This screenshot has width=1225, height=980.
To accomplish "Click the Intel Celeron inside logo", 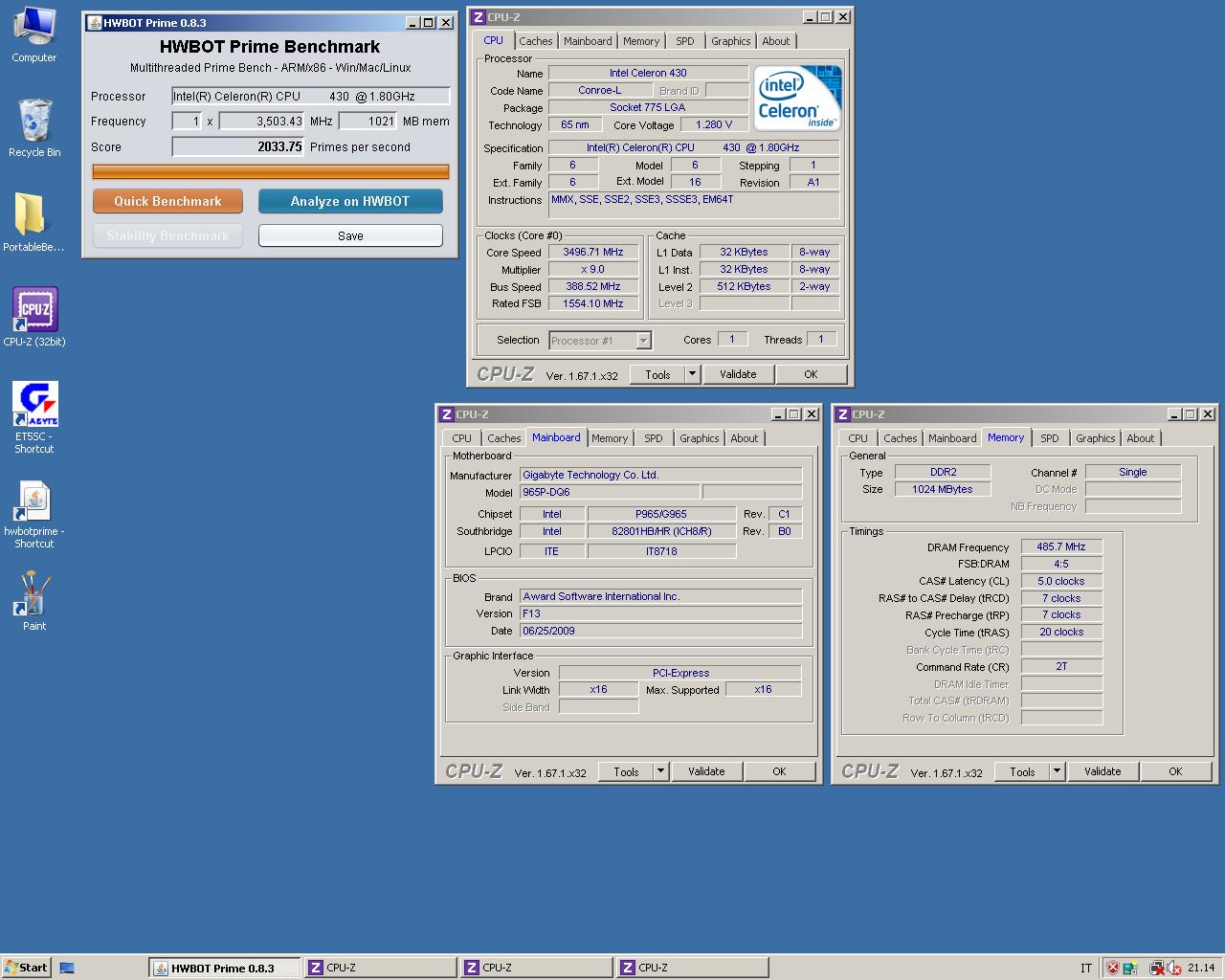I will [797, 98].
